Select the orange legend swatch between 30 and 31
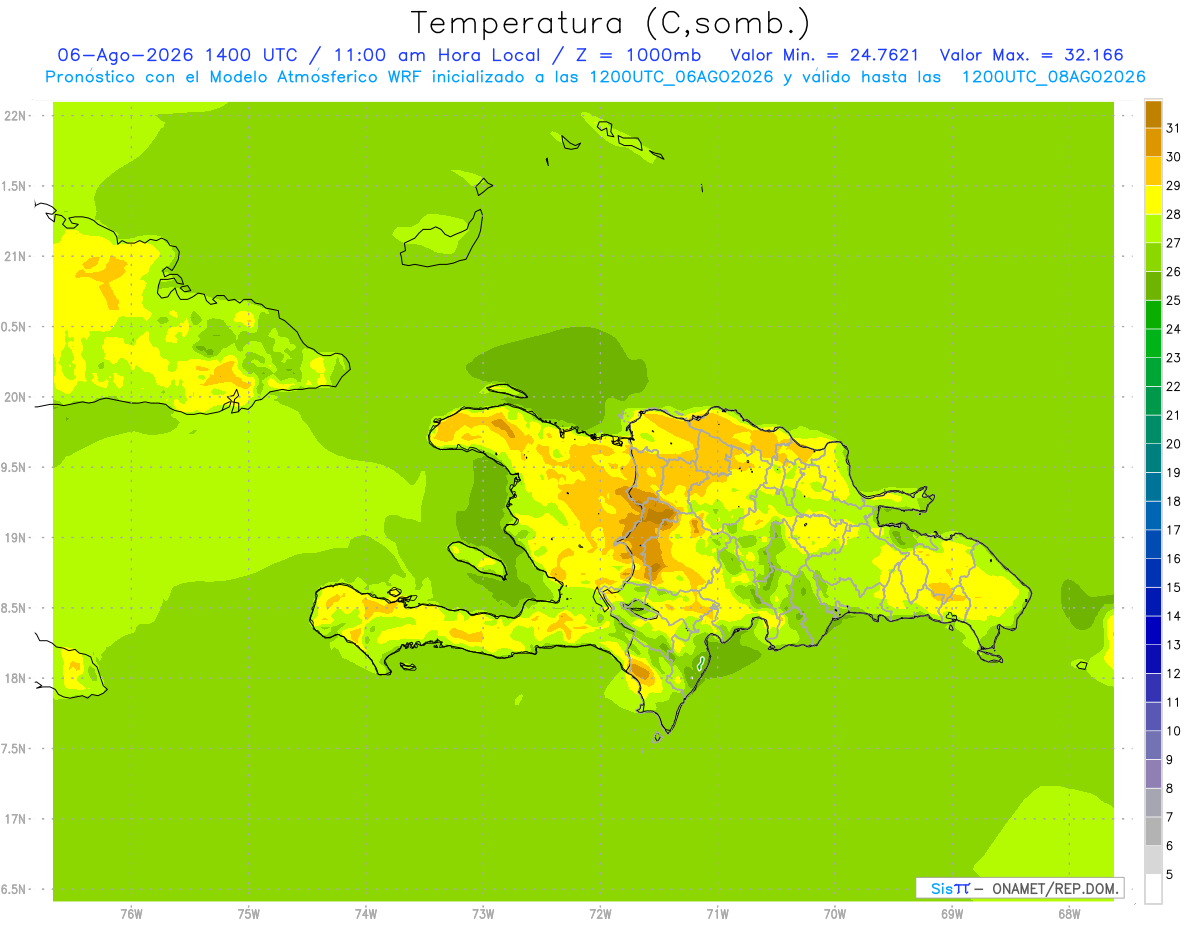 click(x=1153, y=142)
